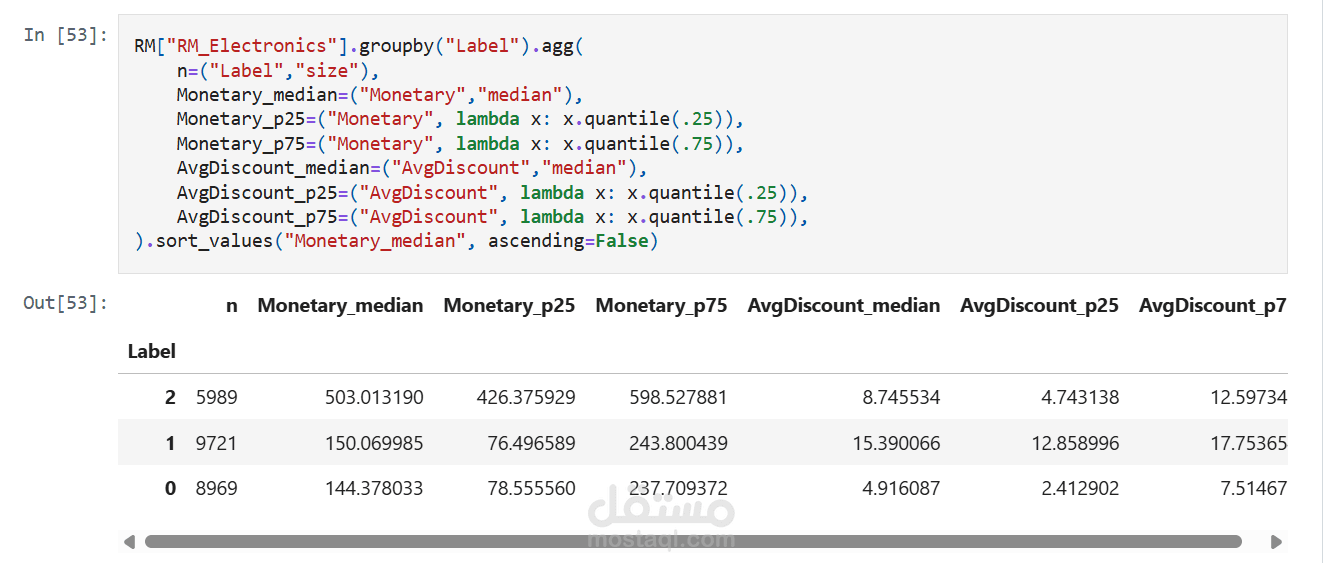Click the cell with count 5989
This screenshot has height=563, width=1323.
click(216, 398)
